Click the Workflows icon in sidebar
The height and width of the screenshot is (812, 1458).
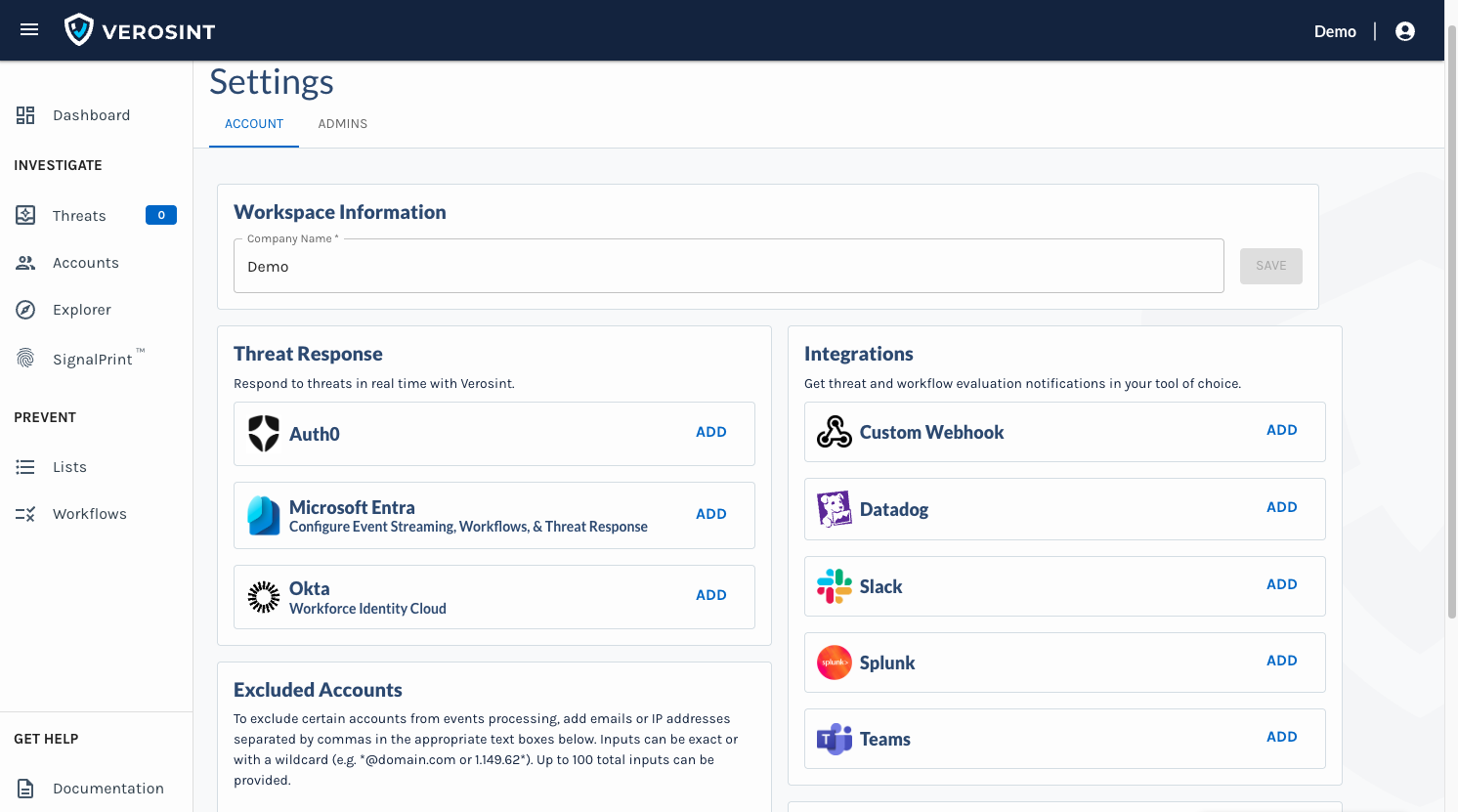pyautogui.click(x=25, y=514)
